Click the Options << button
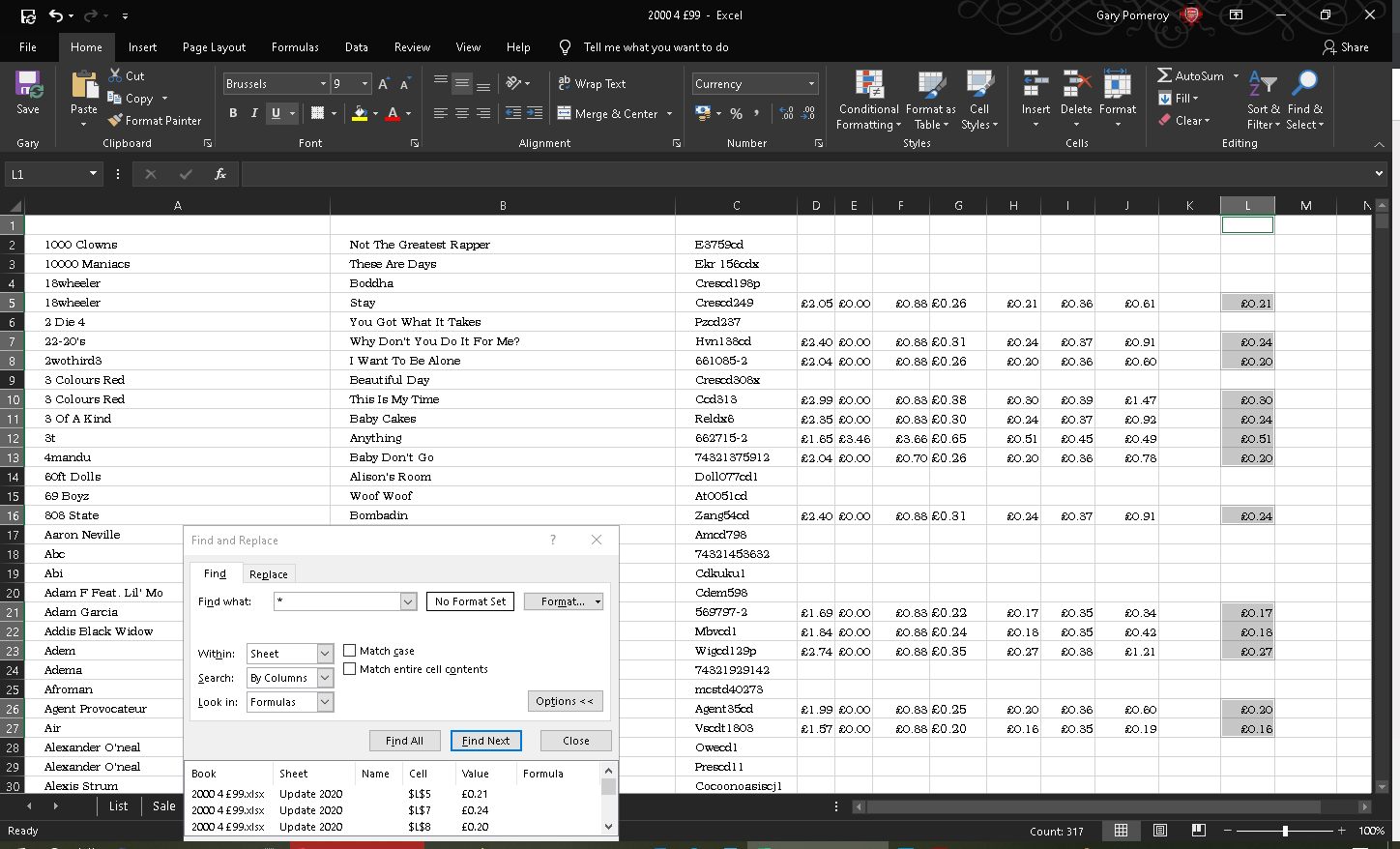 point(565,701)
